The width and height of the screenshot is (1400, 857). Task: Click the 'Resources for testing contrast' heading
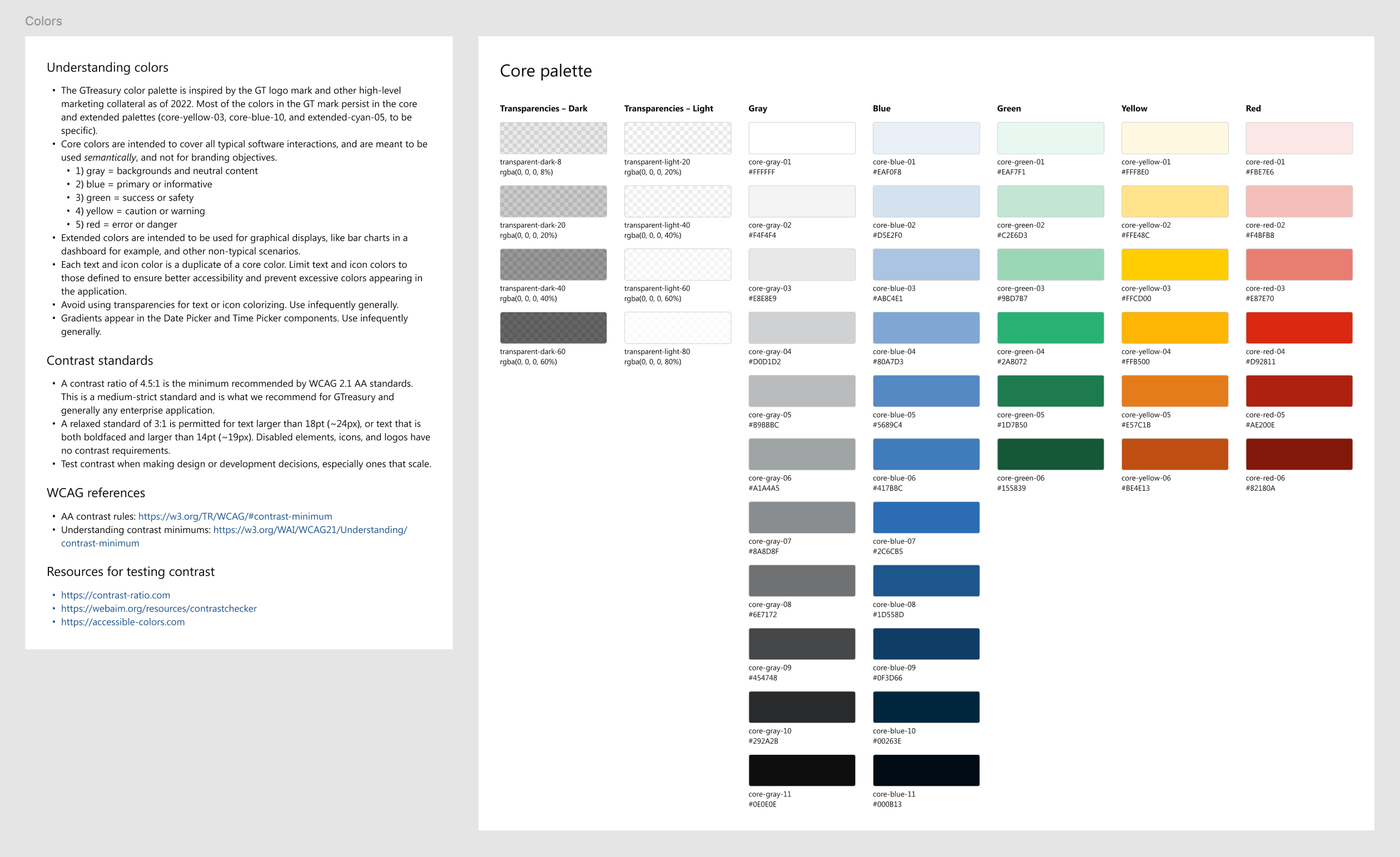pos(131,572)
